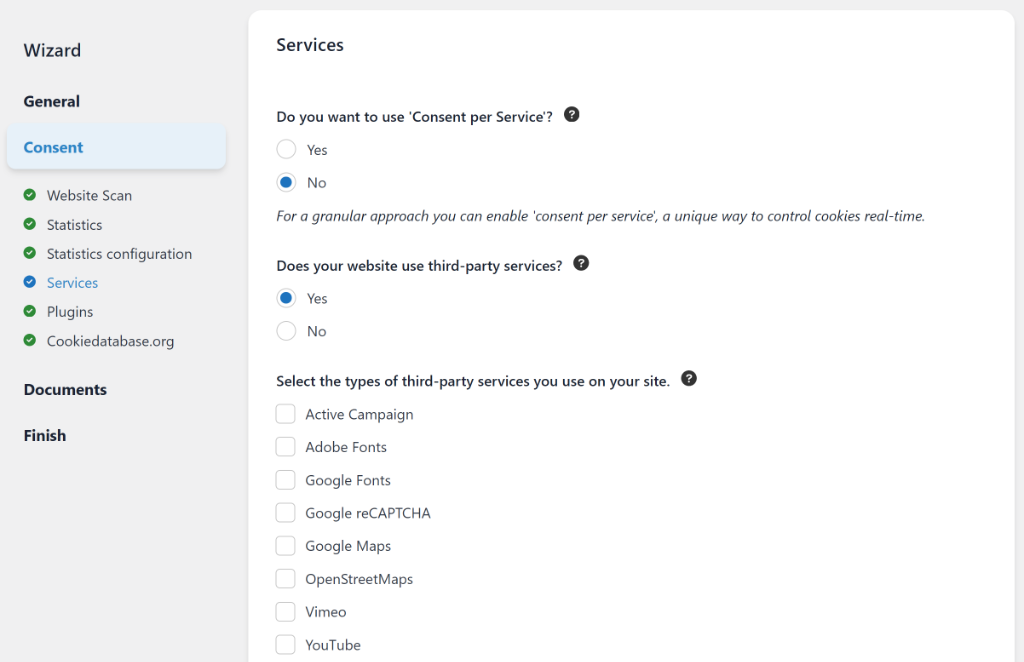Check the OpenStreetMaps option
Screen dimensions: 1024x662
(x=285, y=578)
